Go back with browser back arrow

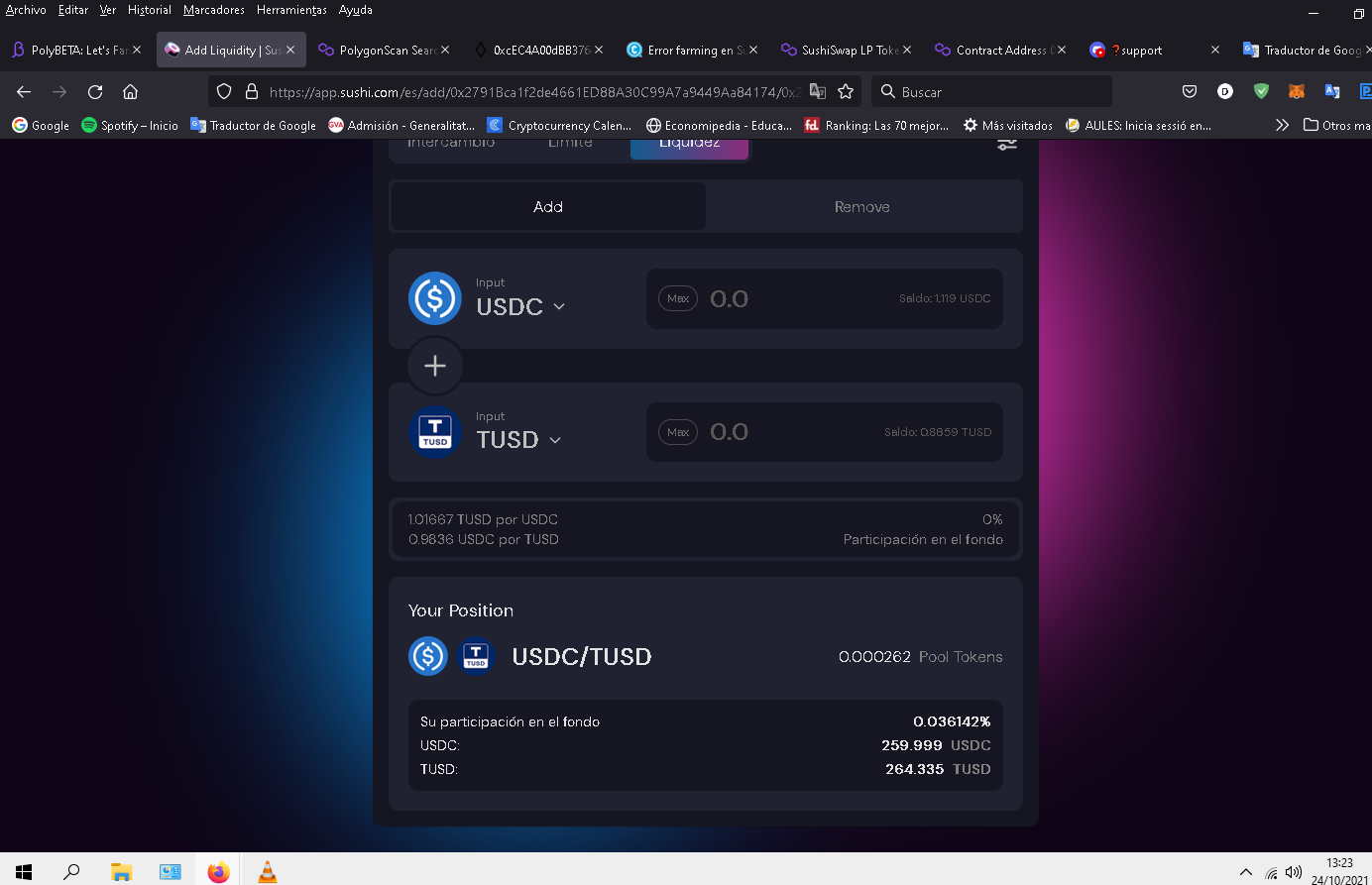click(24, 91)
